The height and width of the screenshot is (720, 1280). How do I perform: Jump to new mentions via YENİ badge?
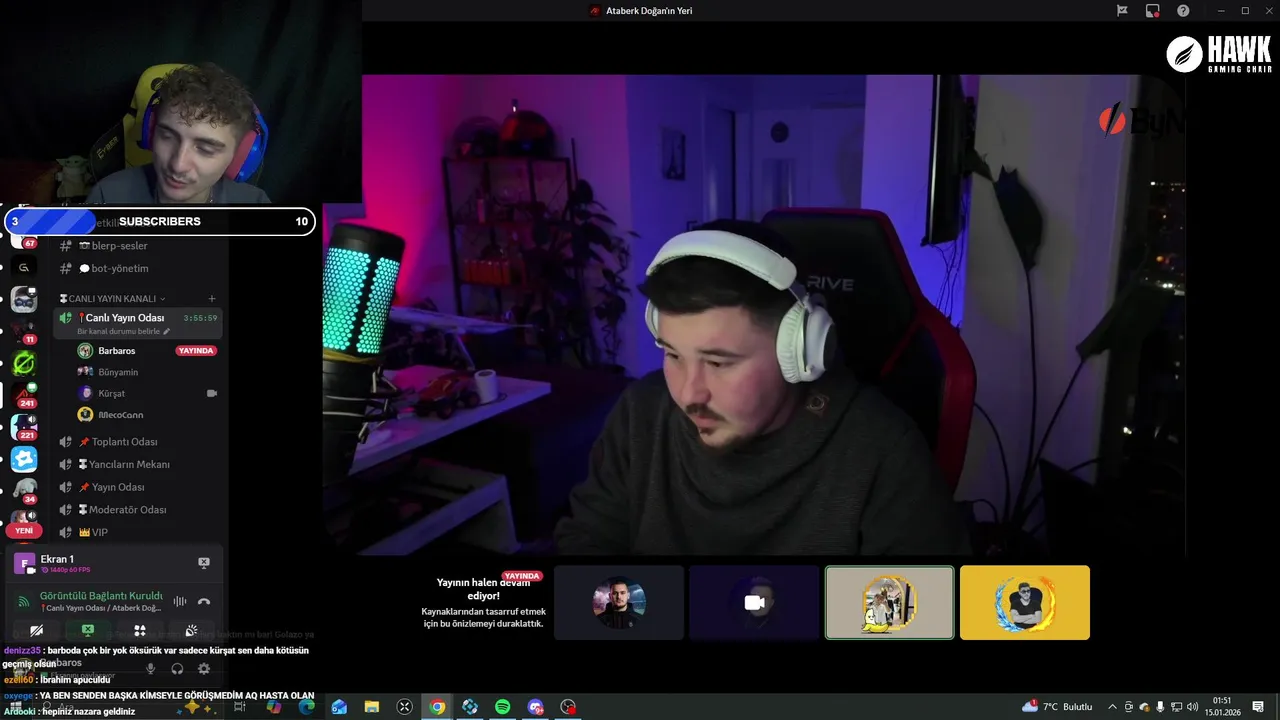[x=24, y=531]
